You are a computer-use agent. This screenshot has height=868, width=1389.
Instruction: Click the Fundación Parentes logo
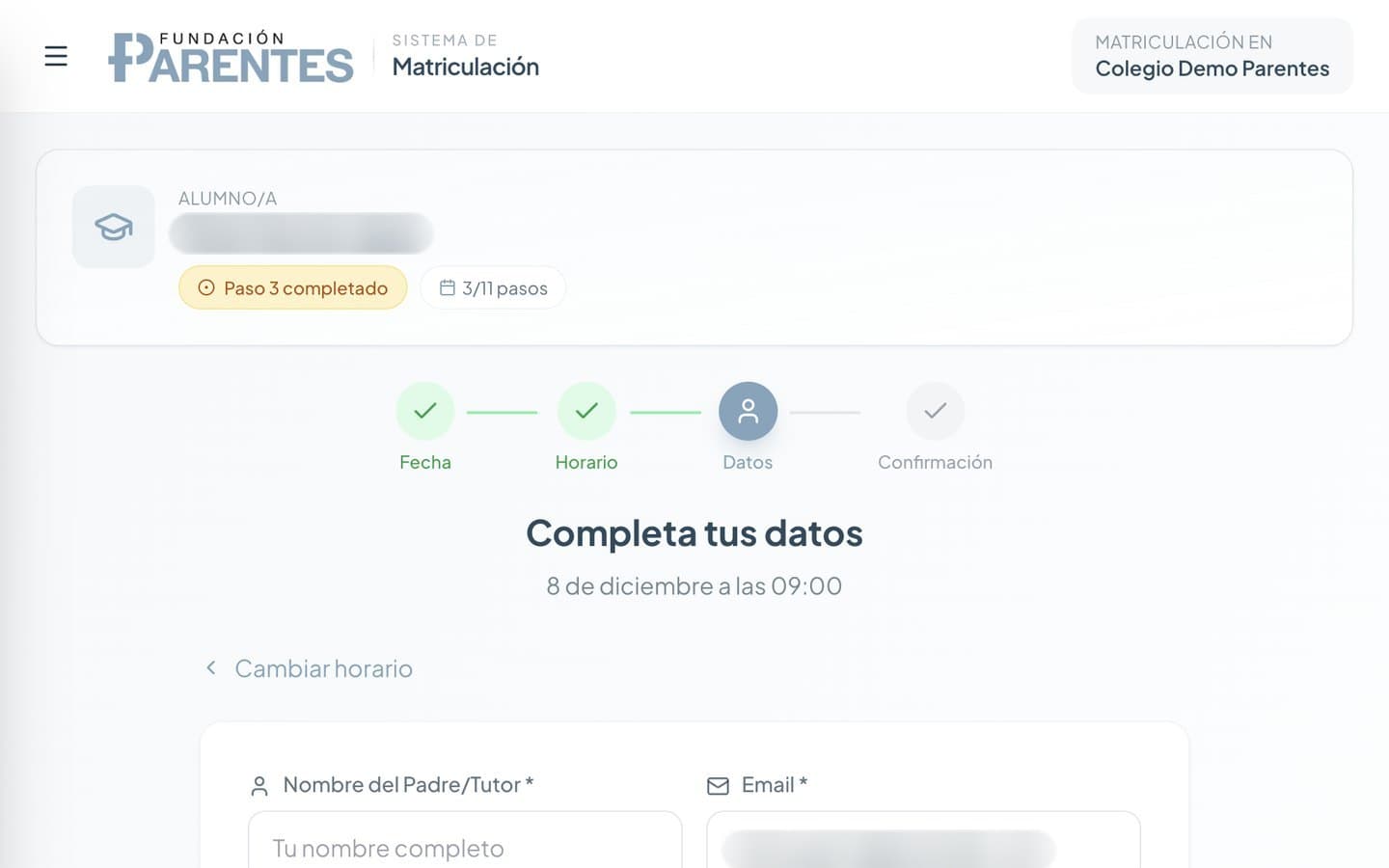click(x=231, y=57)
